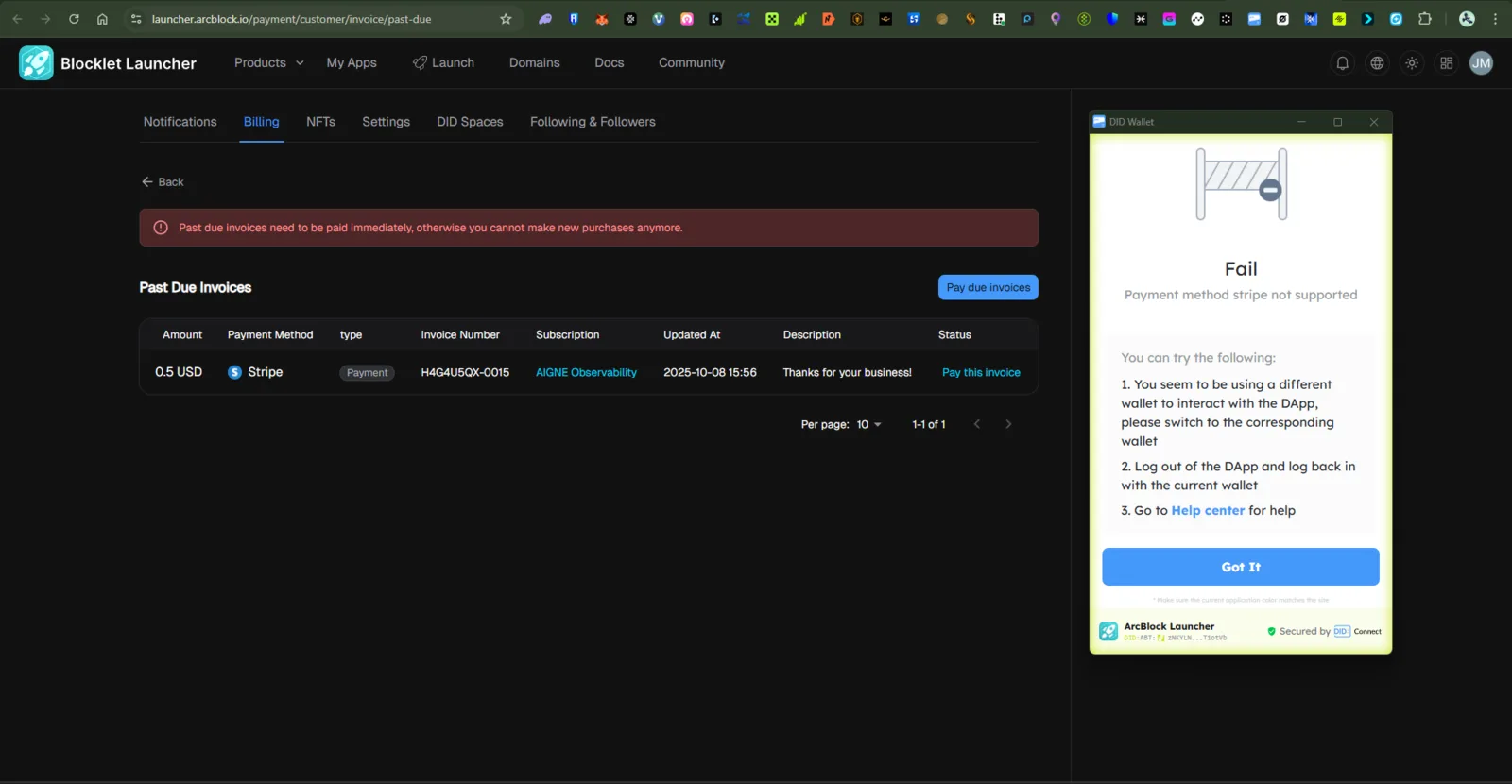This screenshot has height=784, width=1512.
Task: Open the Help center link in DID Wallet
Action: pyautogui.click(x=1208, y=511)
